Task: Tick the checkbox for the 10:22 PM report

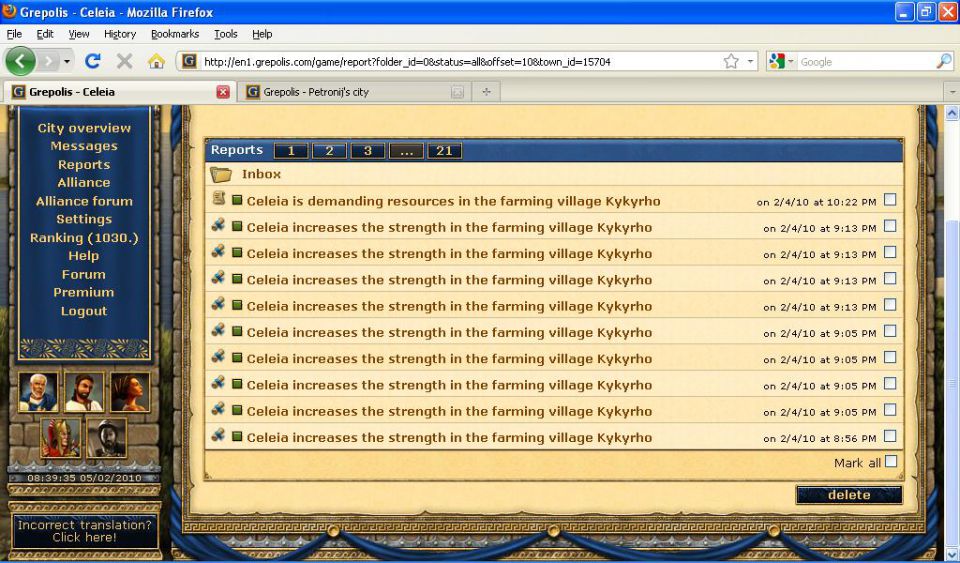Action: pyautogui.click(x=890, y=199)
